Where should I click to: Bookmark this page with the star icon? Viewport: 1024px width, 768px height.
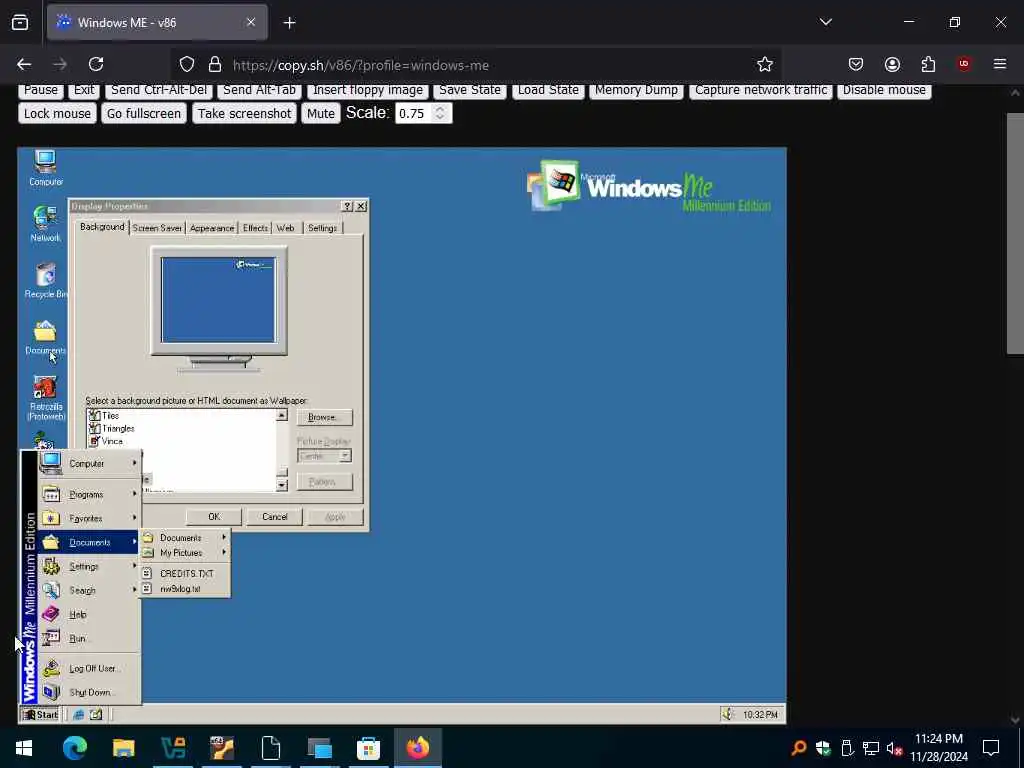[765, 64]
